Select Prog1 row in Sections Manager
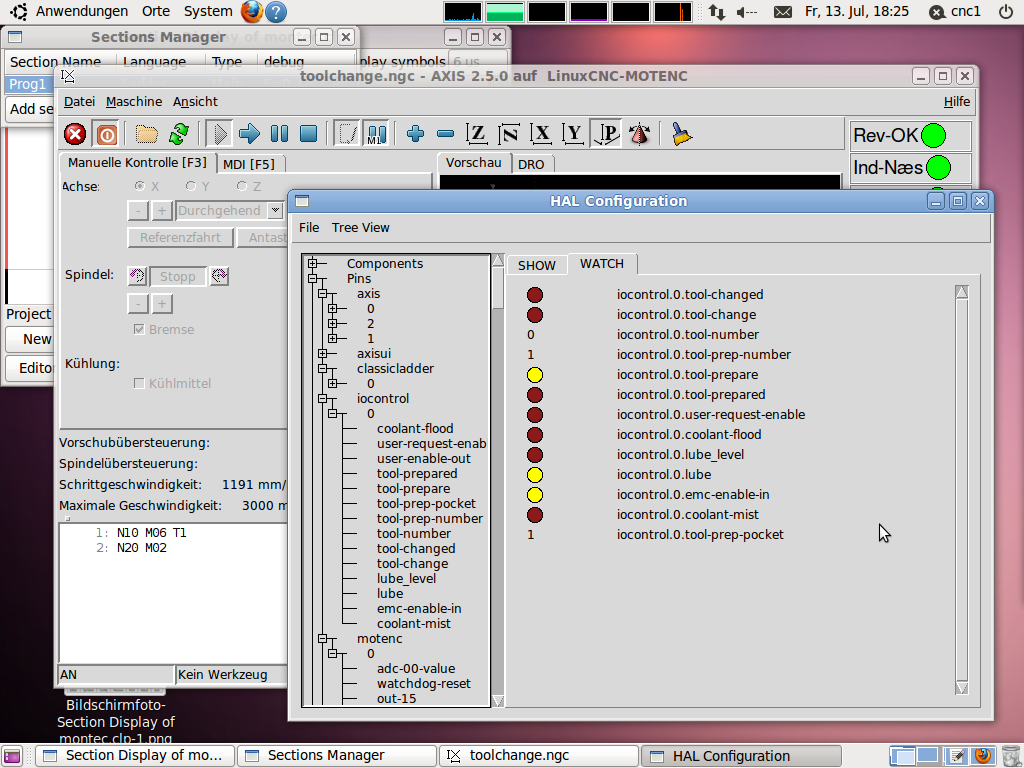 pos(28,84)
